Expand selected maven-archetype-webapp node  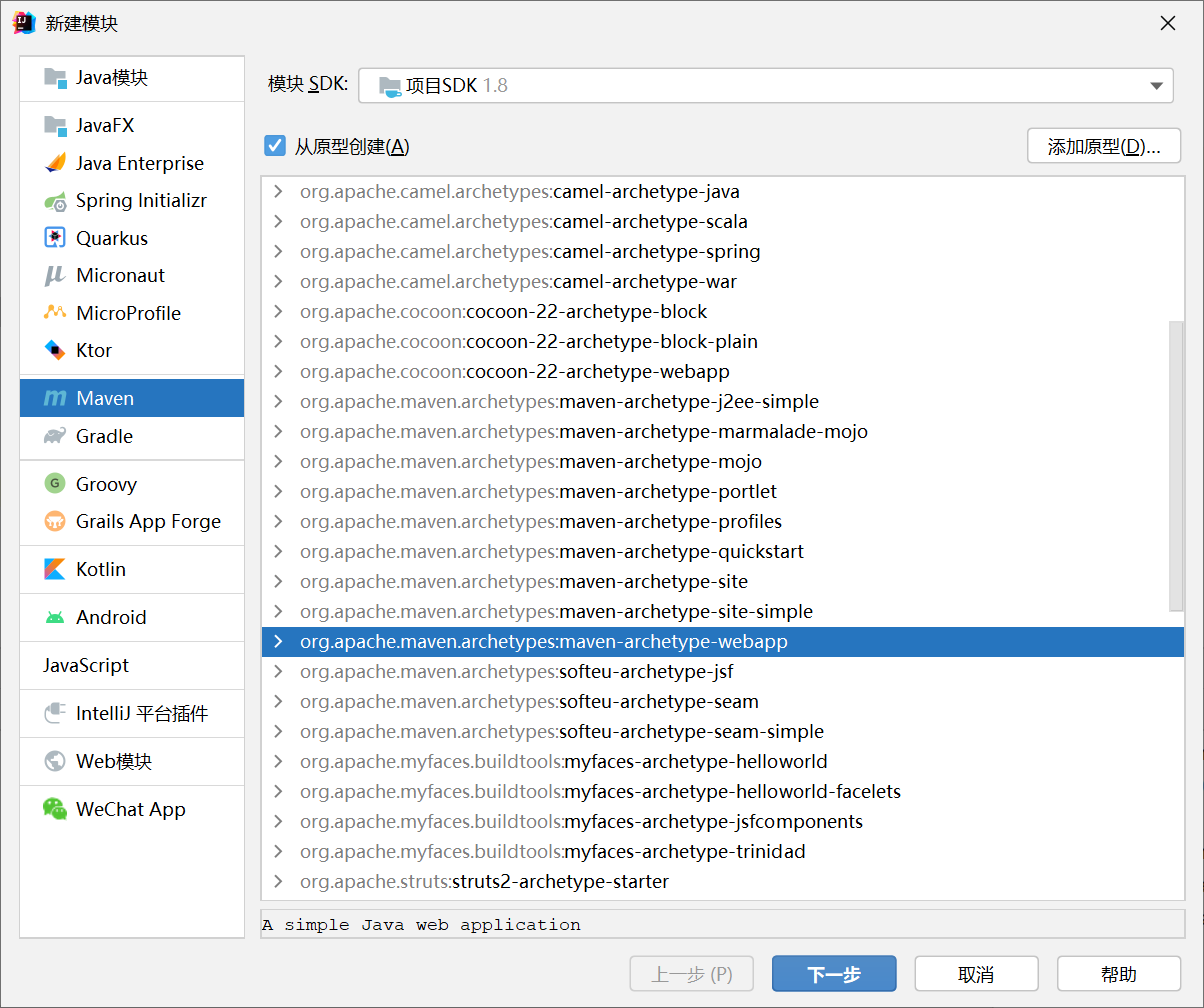(x=279, y=641)
